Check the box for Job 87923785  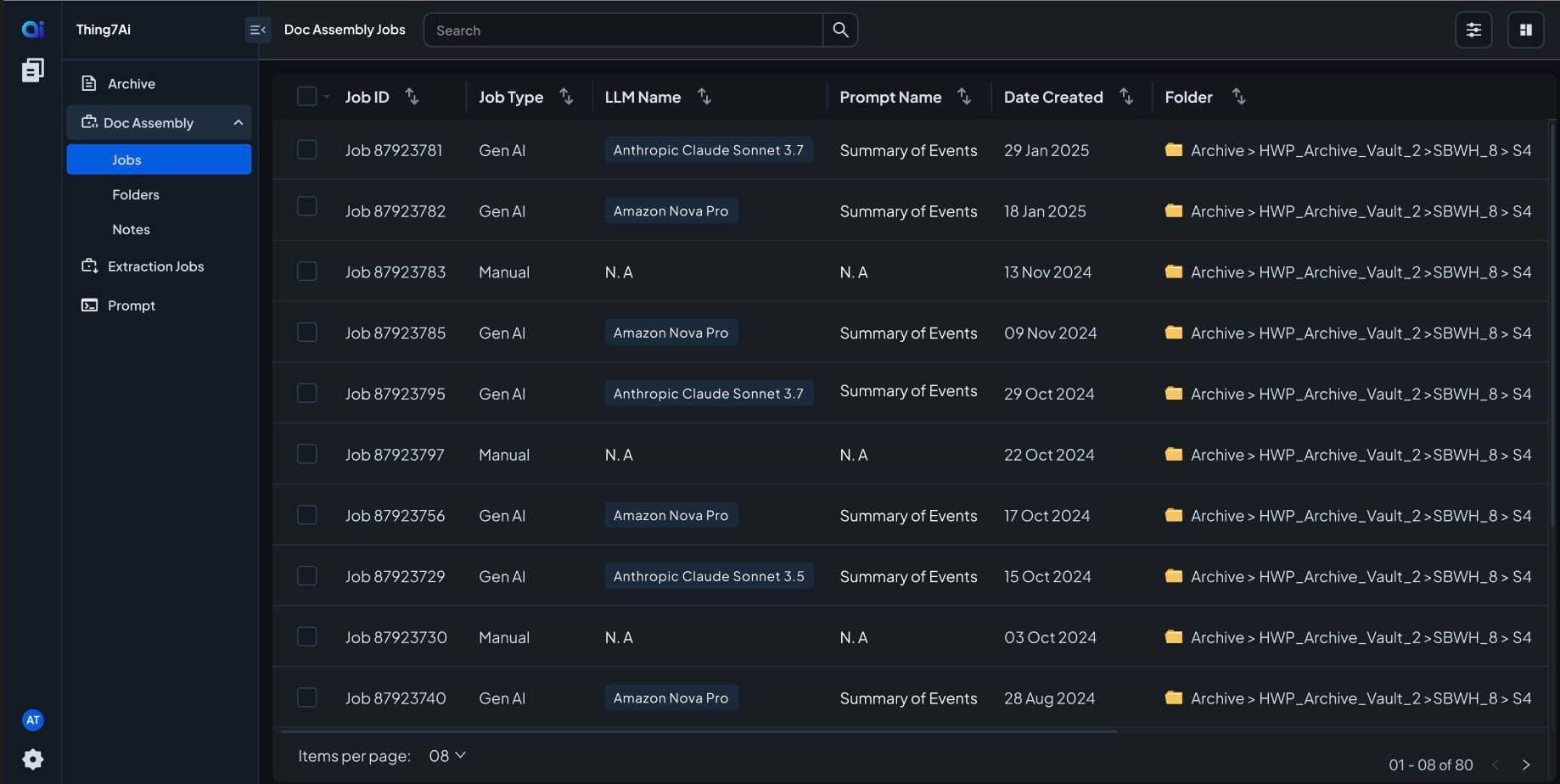pyautogui.click(x=306, y=332)
